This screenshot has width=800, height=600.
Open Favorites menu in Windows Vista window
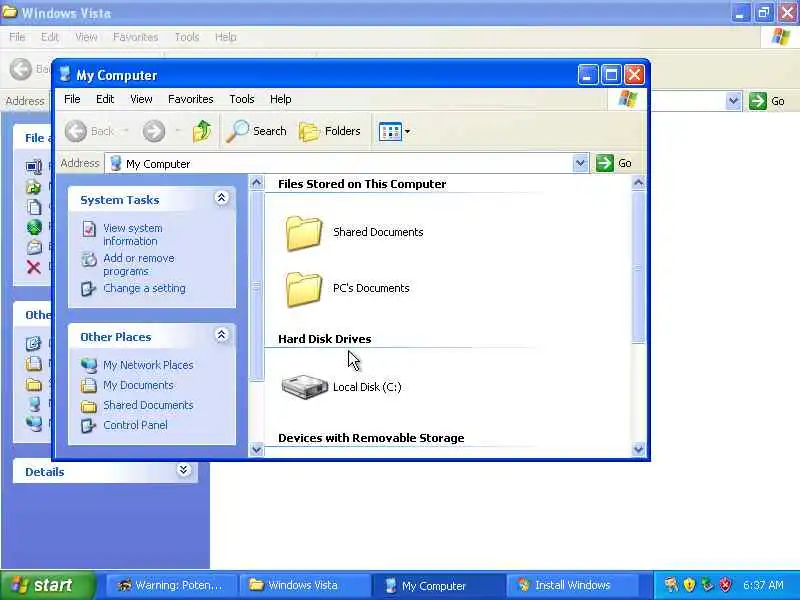[x=136, y=37]
